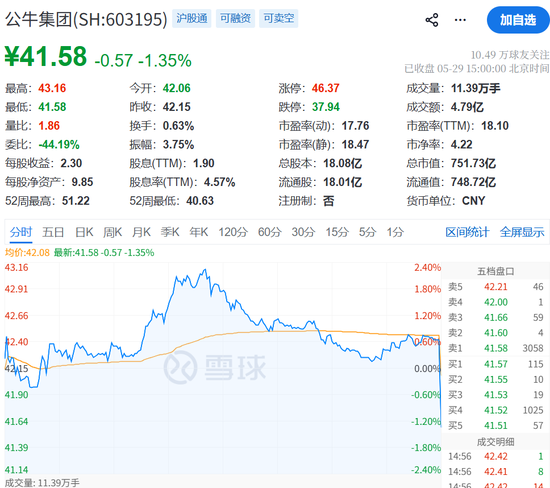Click the 可融资 tag
The height and width of the screenshot is (488, 550).
coord(235,18)
